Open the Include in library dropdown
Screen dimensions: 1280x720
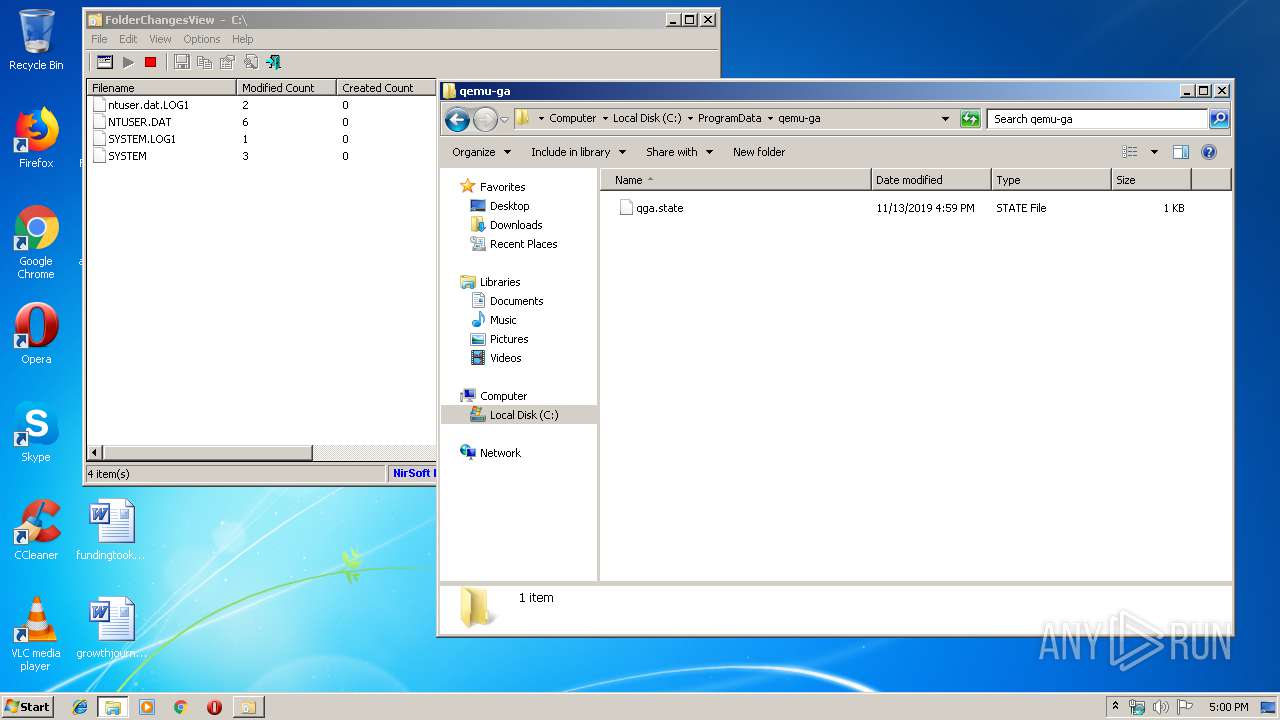[x=578, y=152]
